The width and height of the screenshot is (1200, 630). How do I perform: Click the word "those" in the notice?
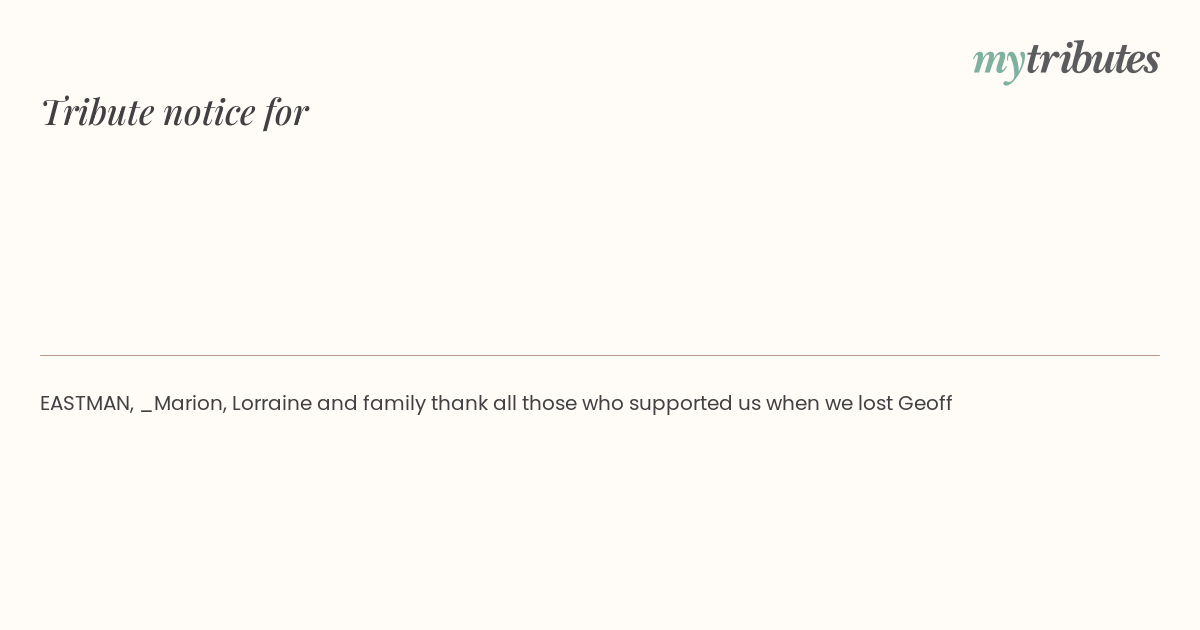tap(549, 403)
